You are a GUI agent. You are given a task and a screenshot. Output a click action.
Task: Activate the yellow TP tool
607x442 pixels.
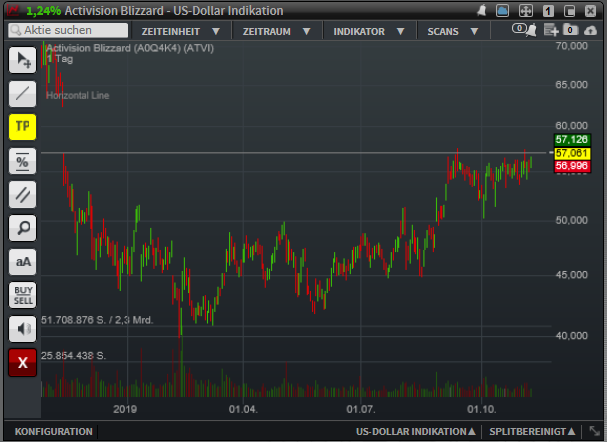(x=22, y=127)
